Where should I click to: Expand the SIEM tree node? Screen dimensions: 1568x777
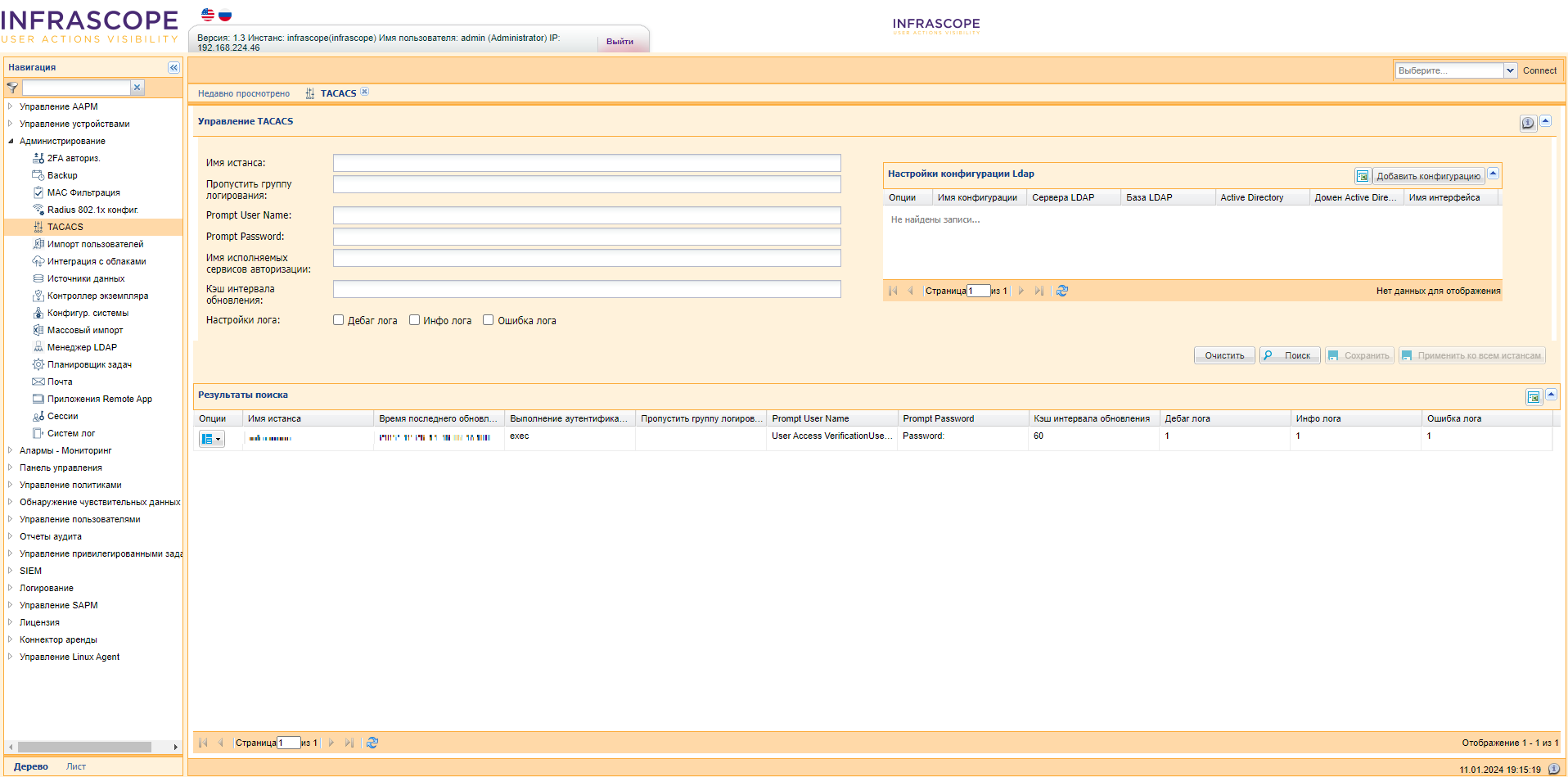click(10, 571)
